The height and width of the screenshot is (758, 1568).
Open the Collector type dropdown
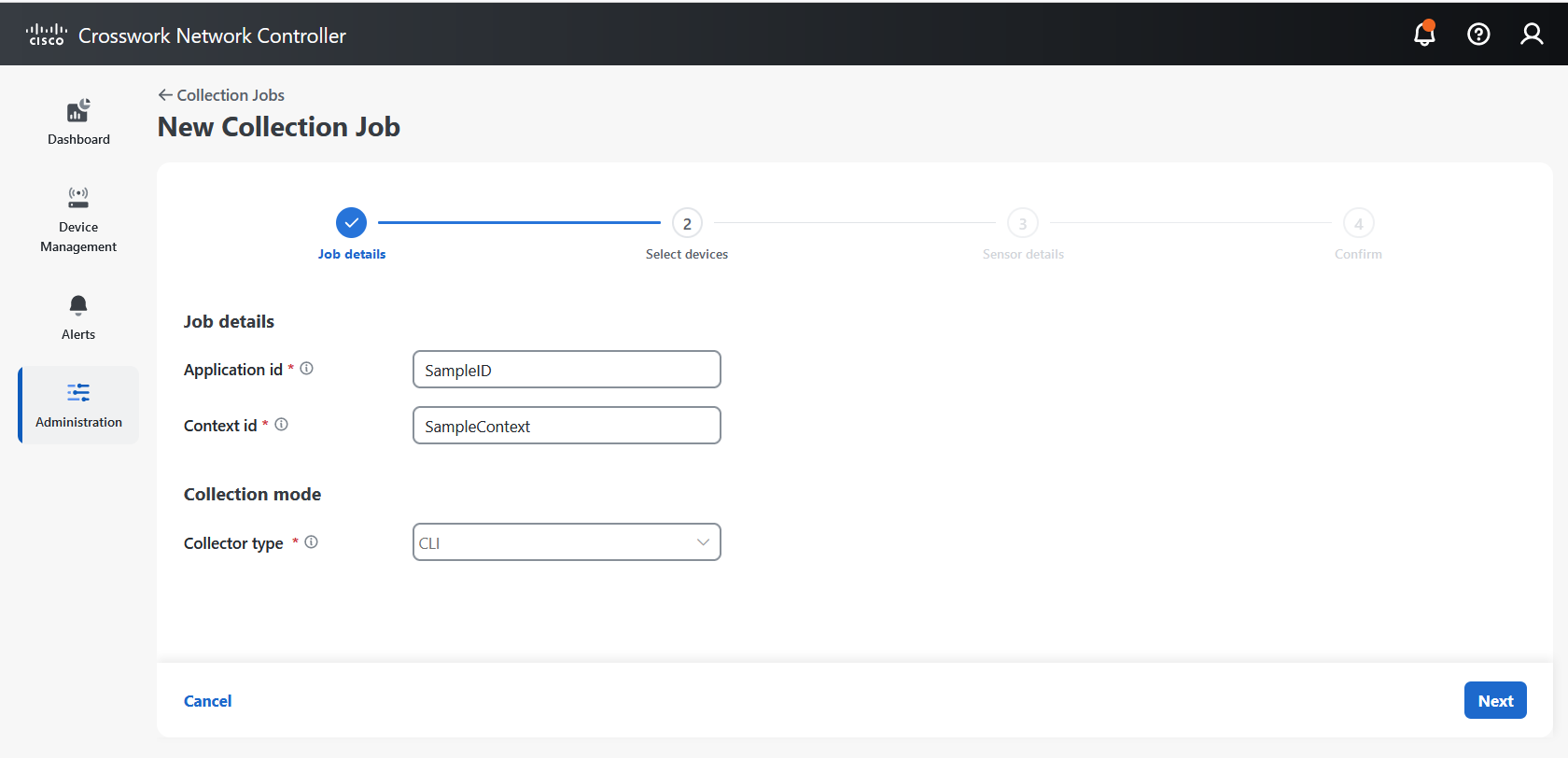(x=567, y=542)
